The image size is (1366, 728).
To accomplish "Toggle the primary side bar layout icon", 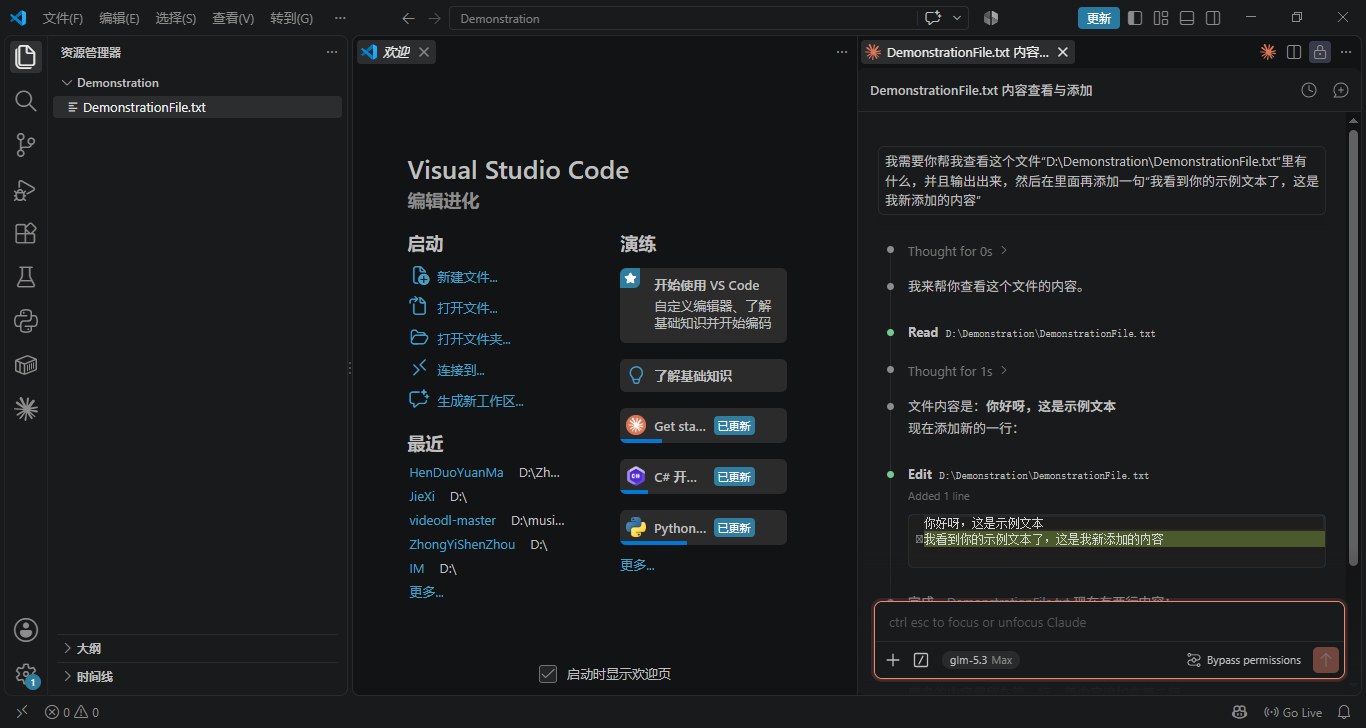I will click(1135, 18).
